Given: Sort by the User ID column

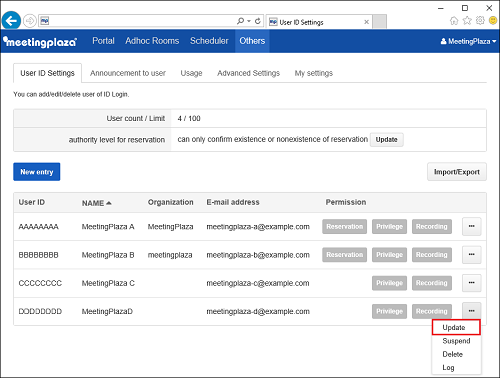Looking at the screenshot, I should (x=32, y=202).
